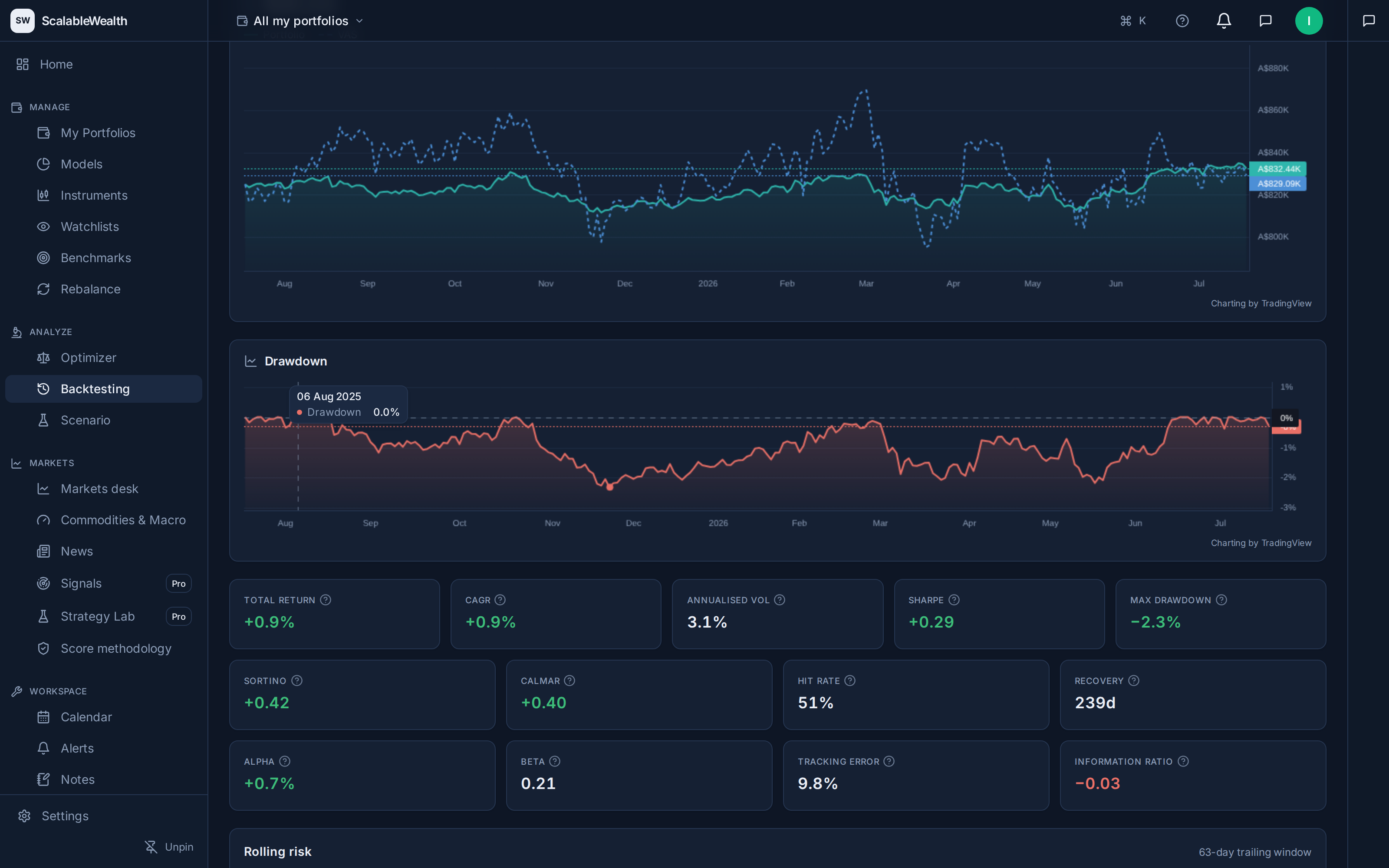Open Markets desk

(103, 489)
